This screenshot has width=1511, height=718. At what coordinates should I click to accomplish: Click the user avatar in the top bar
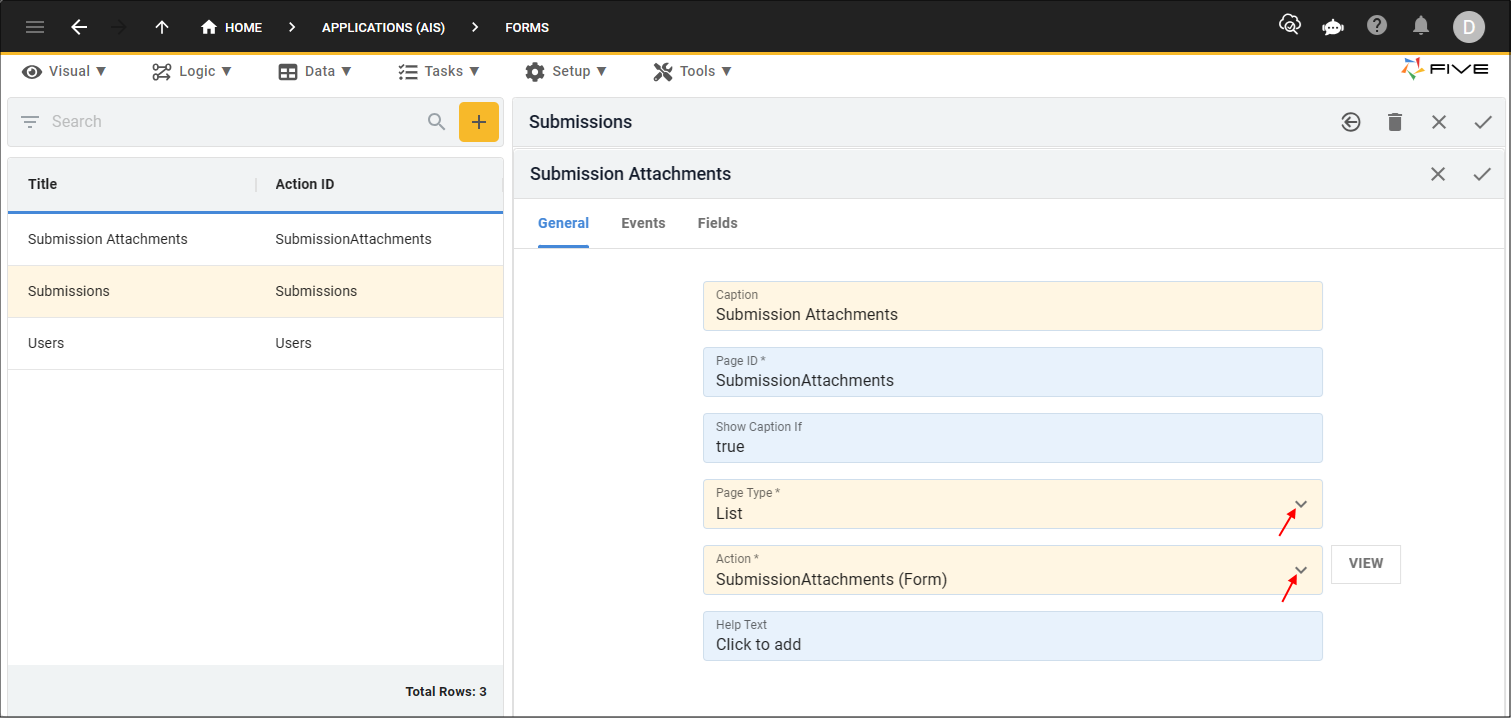pyautogui.click(x=1468, y=27)
